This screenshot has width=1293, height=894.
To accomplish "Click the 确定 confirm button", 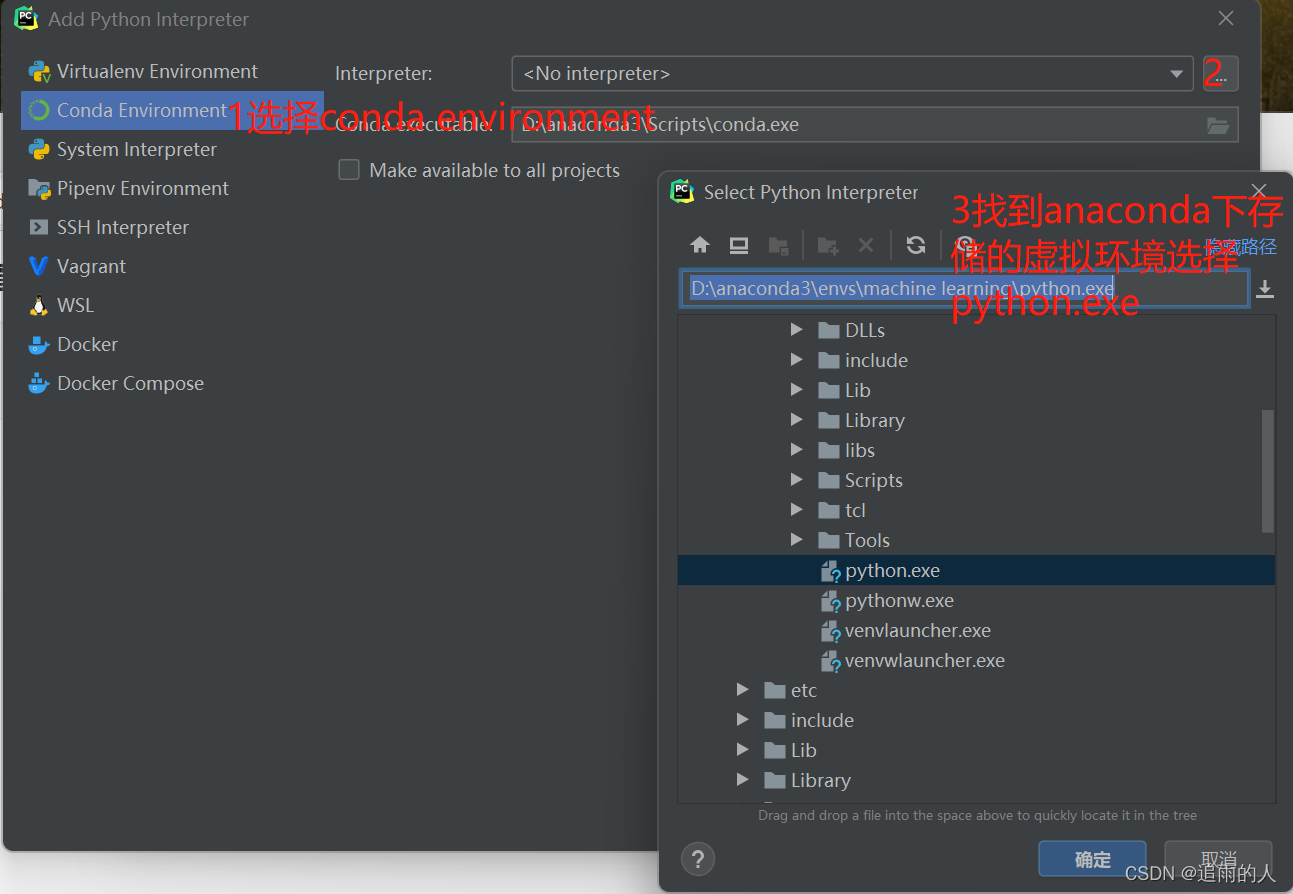I will [x=1092, y=859].
